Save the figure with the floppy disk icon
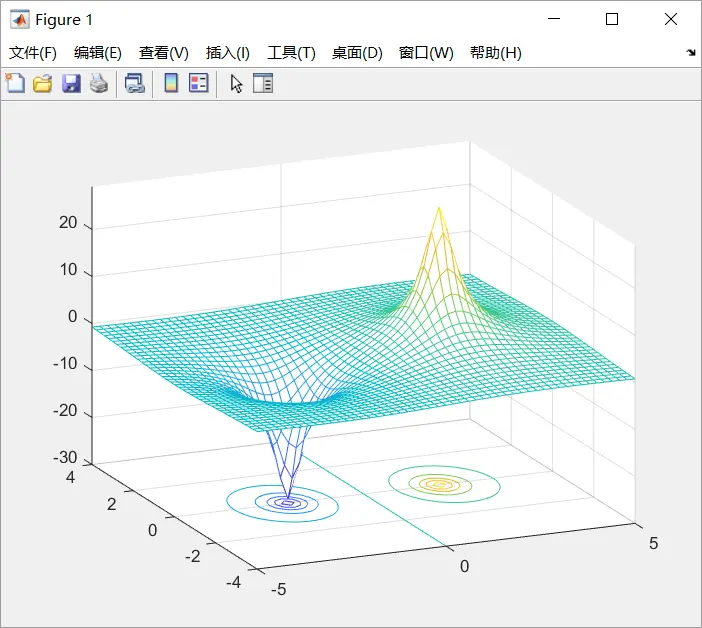This screenshot has height=628, width=702. click(71, 84)
